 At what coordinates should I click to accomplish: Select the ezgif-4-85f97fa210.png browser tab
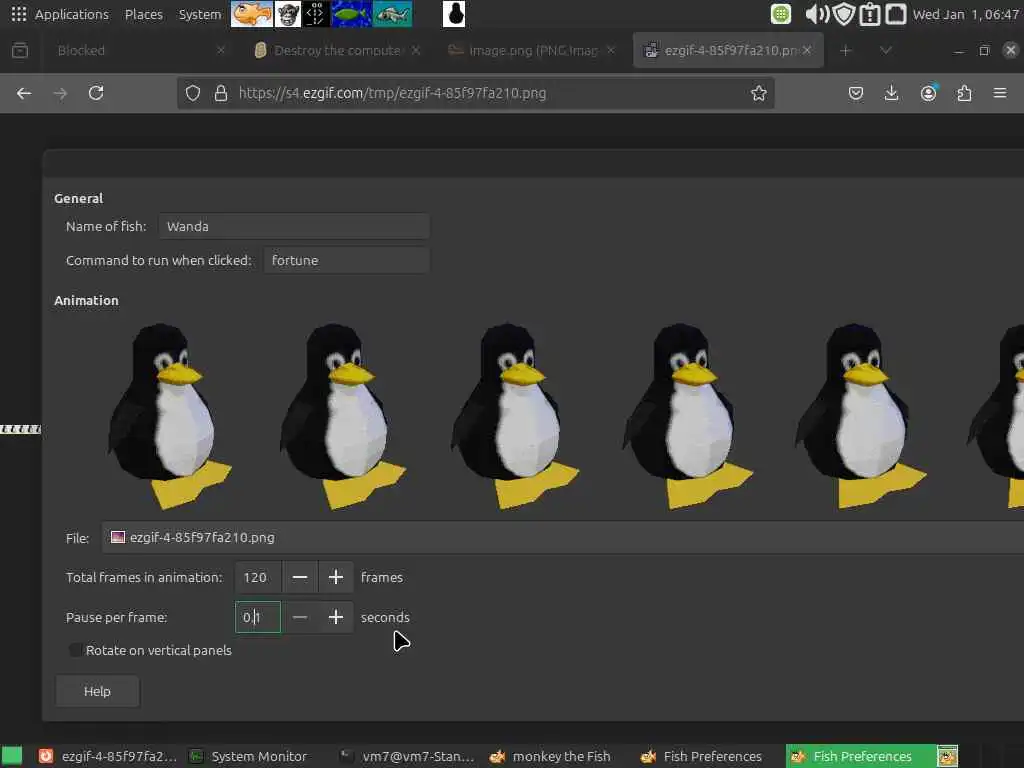(728, 50)
